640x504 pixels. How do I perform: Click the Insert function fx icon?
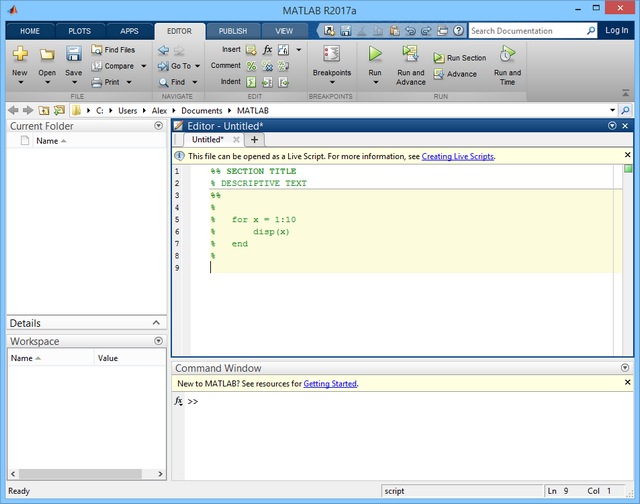pyautogui.click(x=267, y=49)
